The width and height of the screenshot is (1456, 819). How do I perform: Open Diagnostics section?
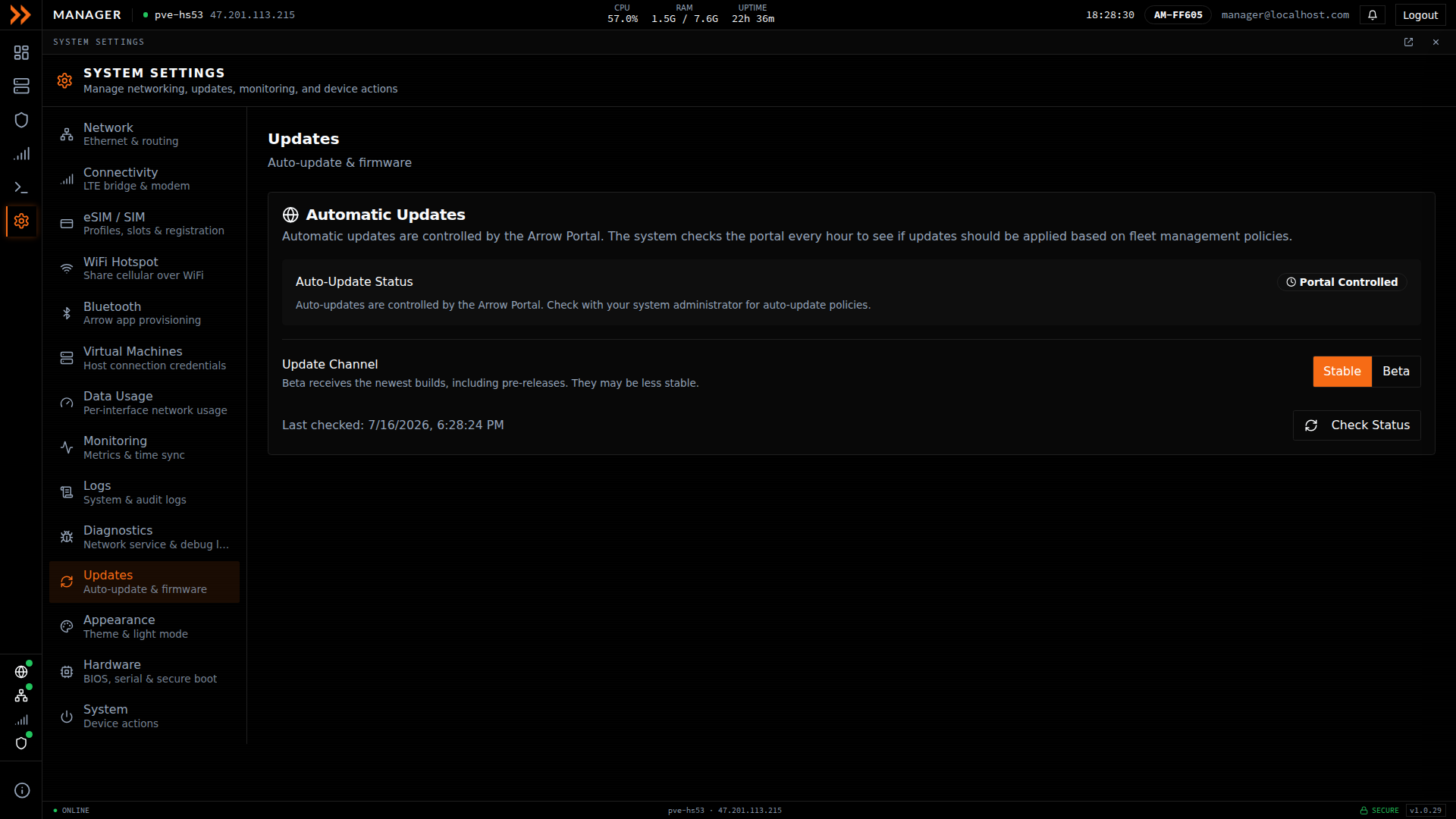click(x=144, y=537)
